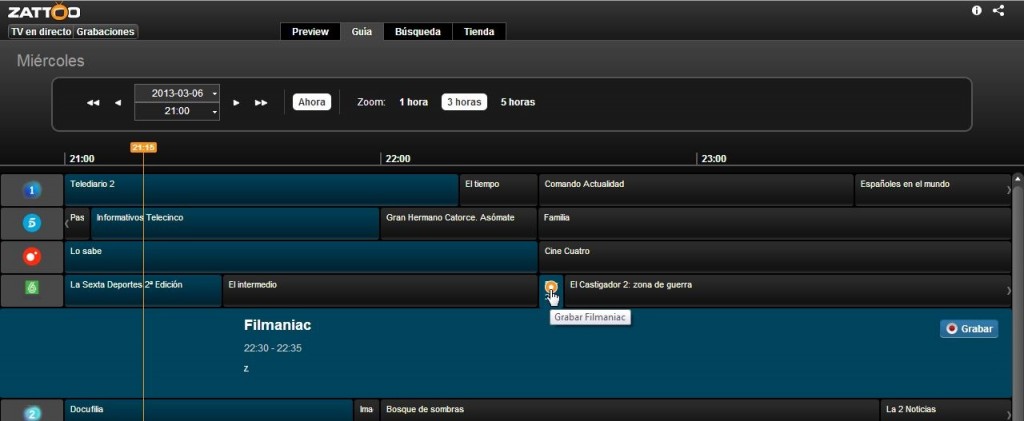Viewport: 1024px width, 421px height.
Task: Open the date dropdown showing 2013-03-06
Action: click(x=177, y=93)
